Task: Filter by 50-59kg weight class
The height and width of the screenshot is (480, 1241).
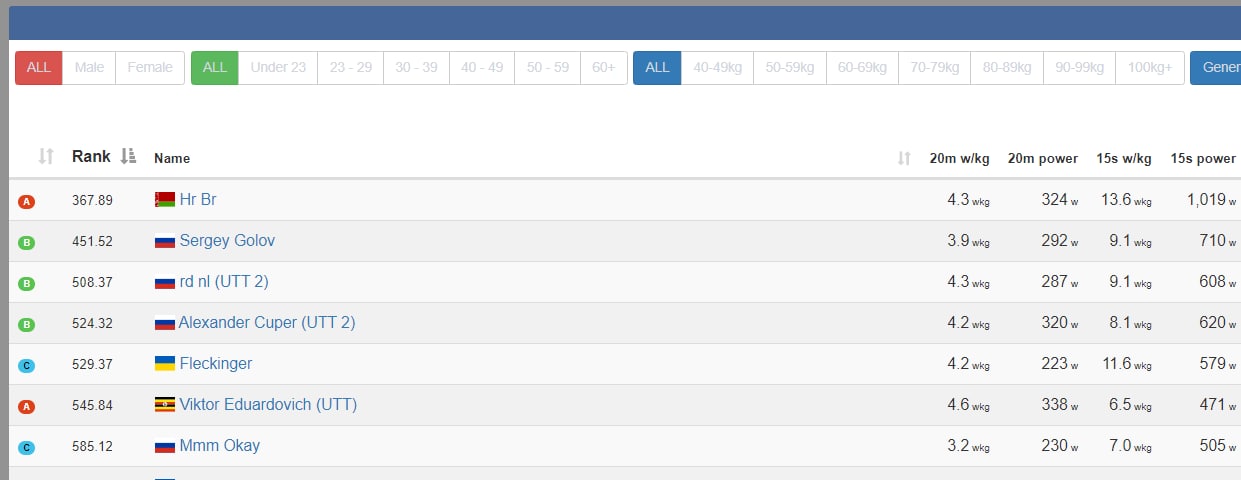Action: pos(790,68)
